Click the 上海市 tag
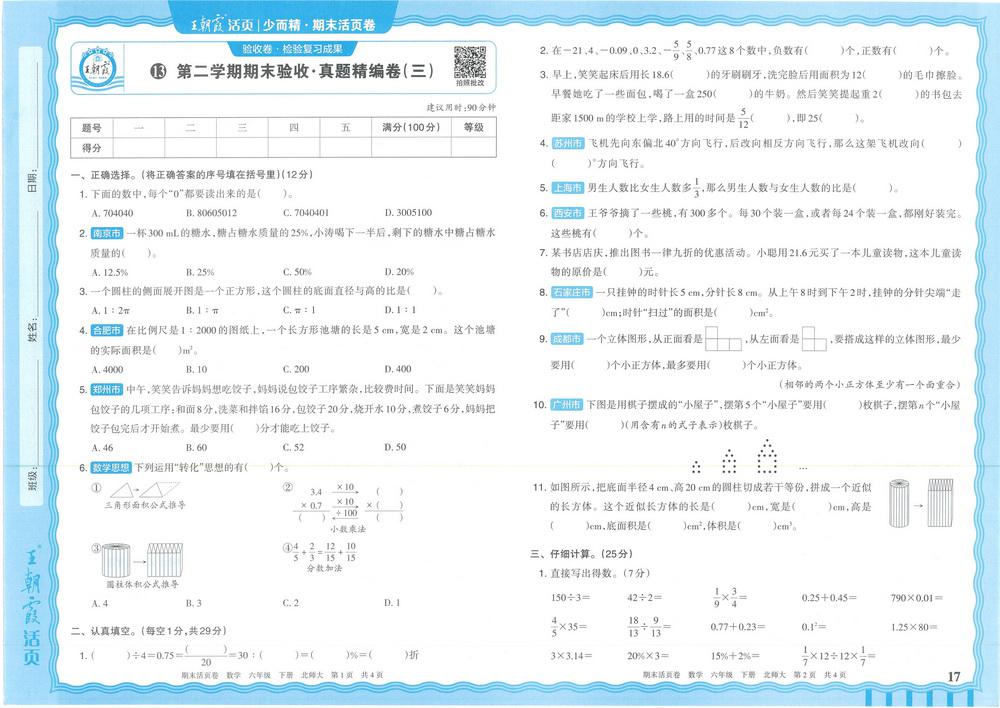 [x=568, y=188]
